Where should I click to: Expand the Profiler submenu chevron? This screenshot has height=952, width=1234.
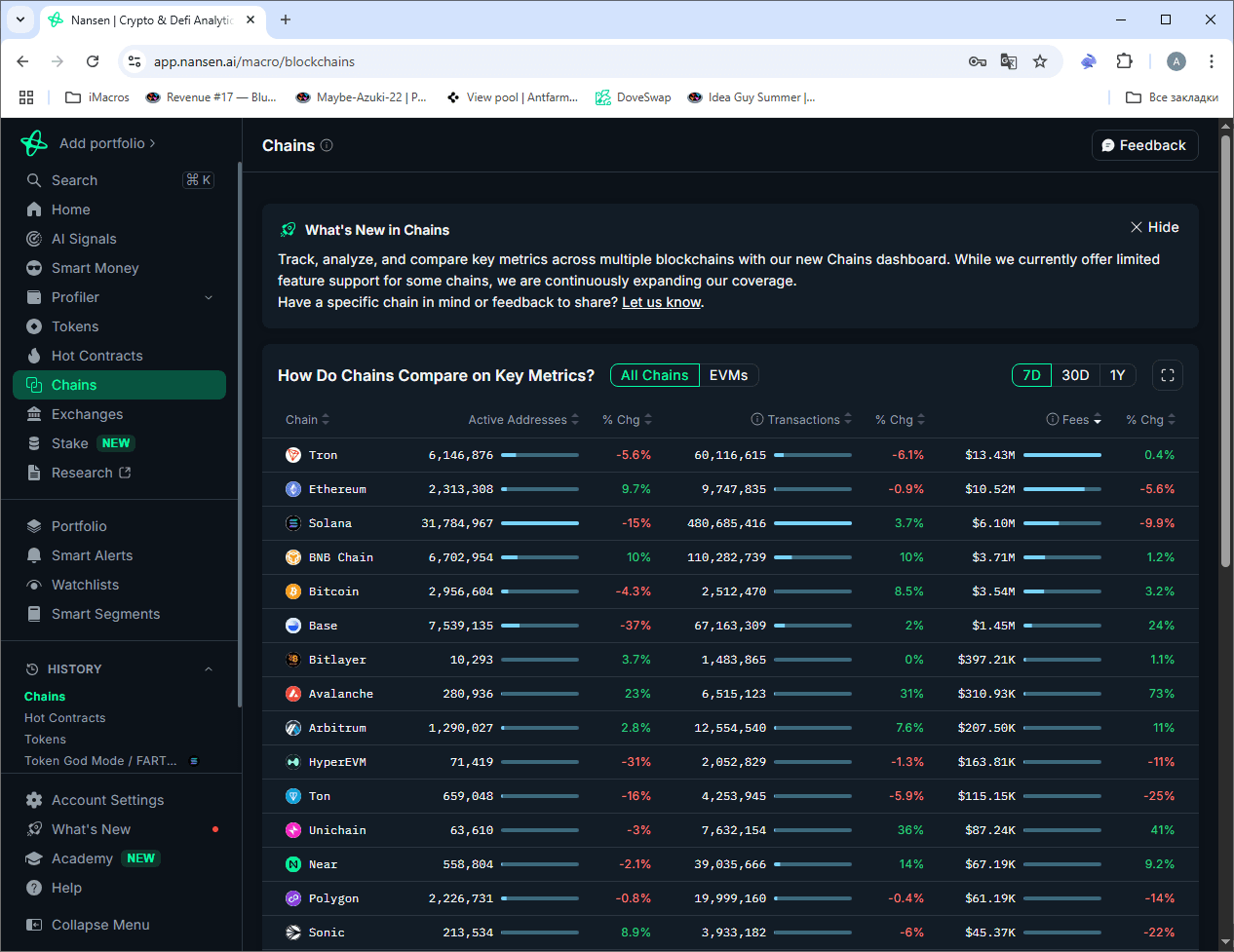click(x=209, y=297)
